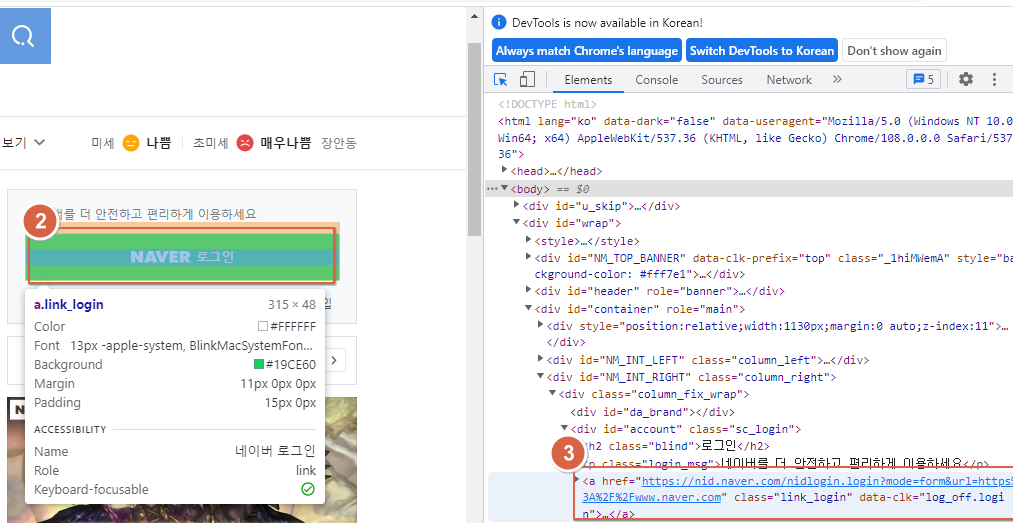This screenshot has height=523, width=1013.
Task: Click the 5 issues message badge
Action: [924, 79]
